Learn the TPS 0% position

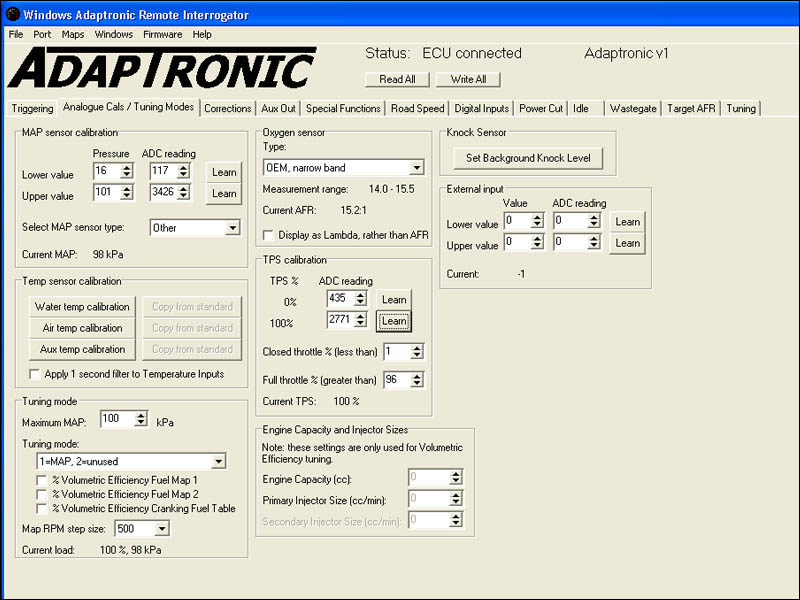pyautogui.click(x=394, y=299)
